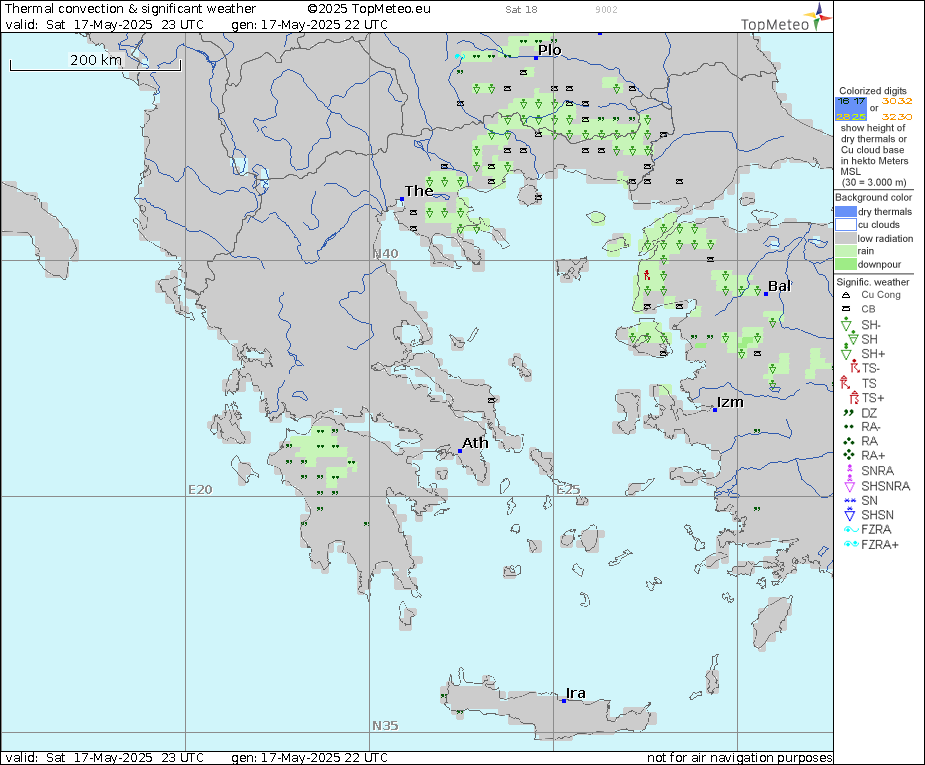Screen dimensions: 925x765
Task: Click the Ath city label
Action: click(475, 442)
